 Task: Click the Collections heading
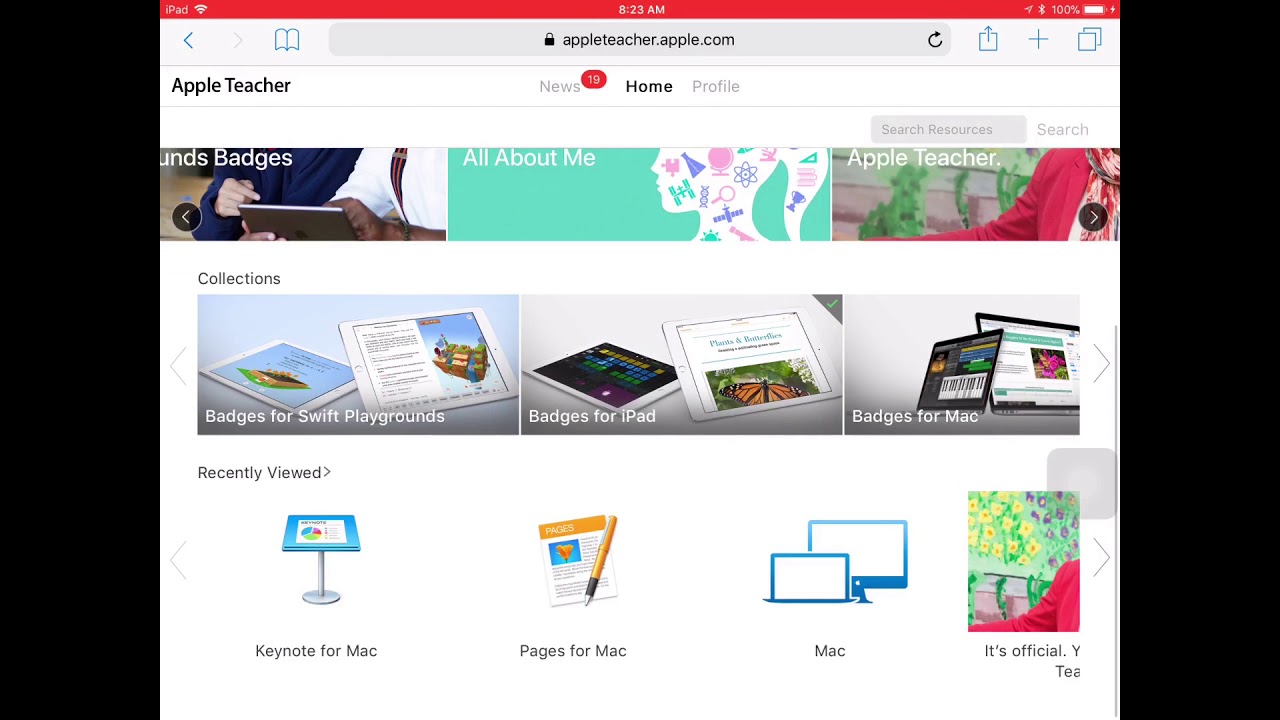pyautogui.click(x=239, y=279)
